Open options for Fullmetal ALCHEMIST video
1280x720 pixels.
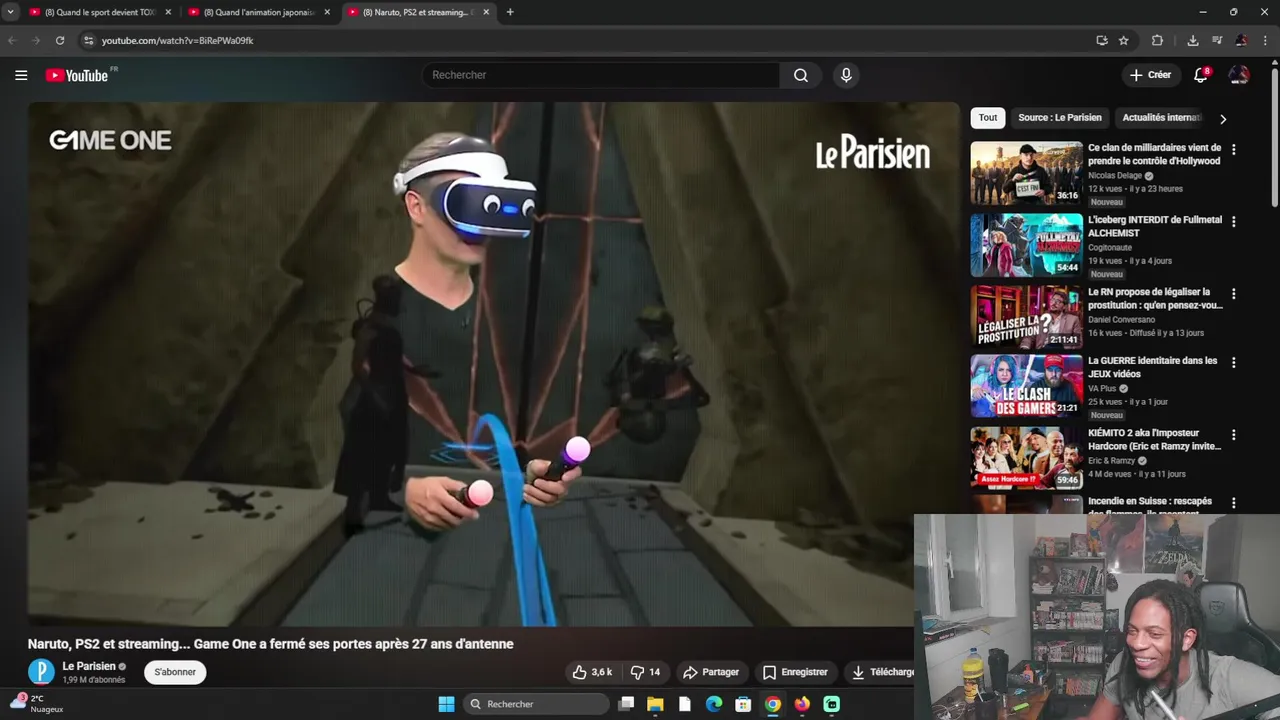coord(1233,221)
